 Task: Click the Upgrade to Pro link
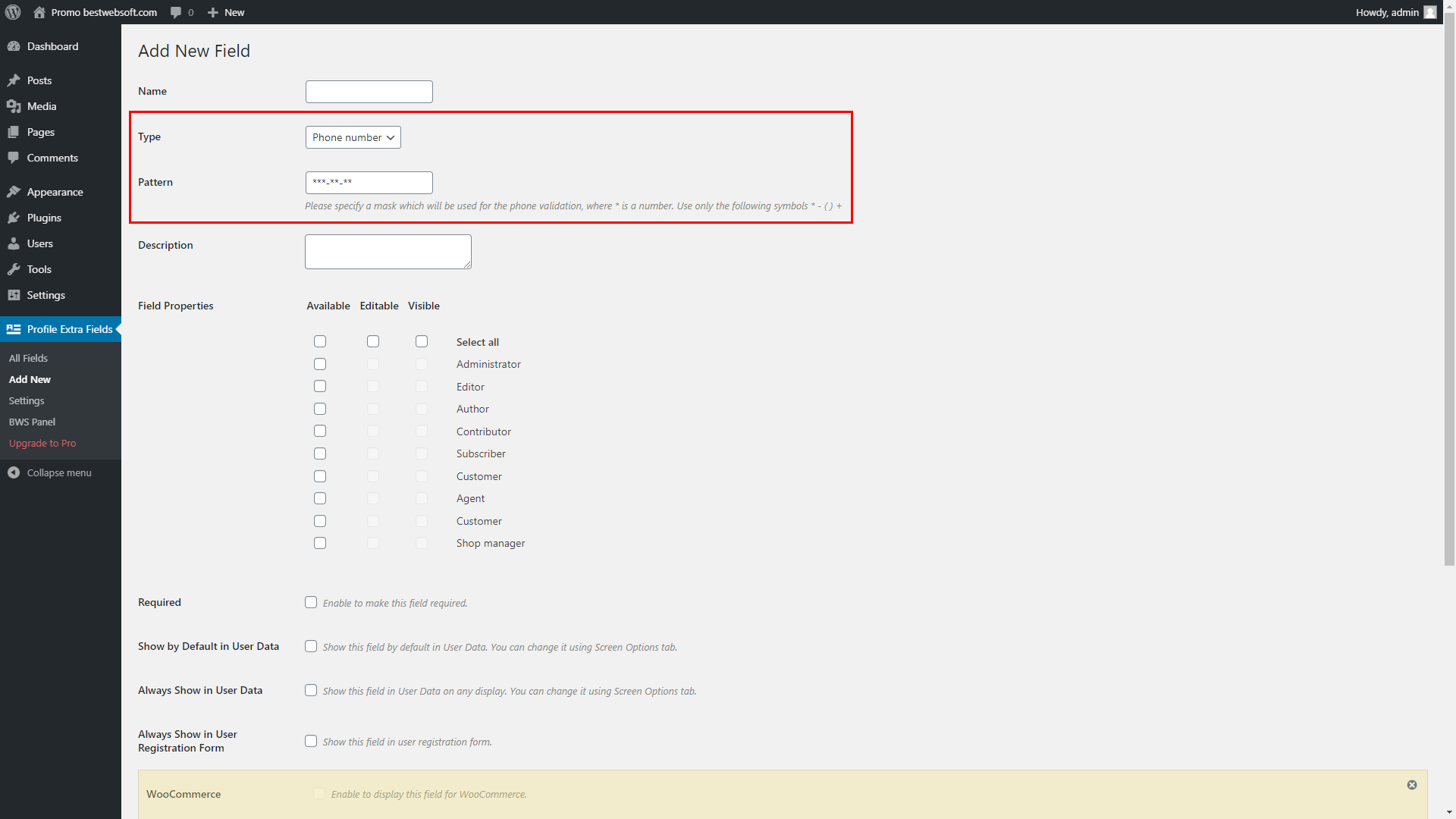42,443
